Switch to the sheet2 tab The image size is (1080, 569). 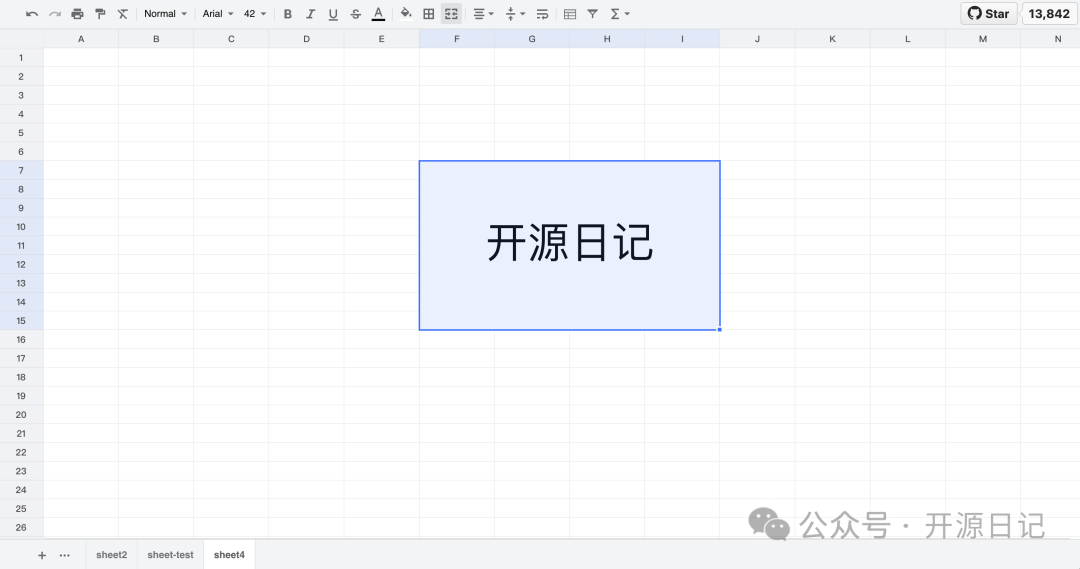coord(111,555)
